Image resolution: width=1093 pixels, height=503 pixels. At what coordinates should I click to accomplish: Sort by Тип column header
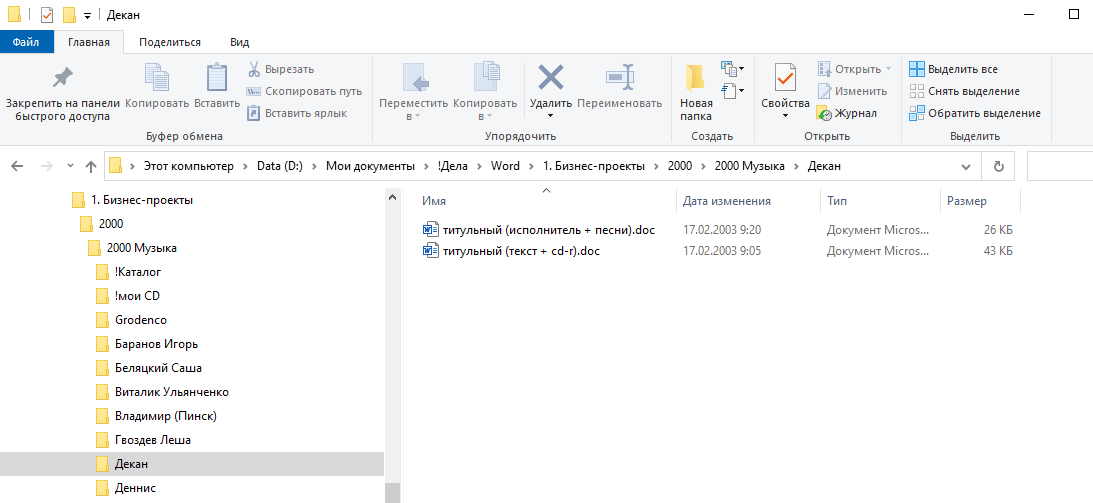coord(880,201)
